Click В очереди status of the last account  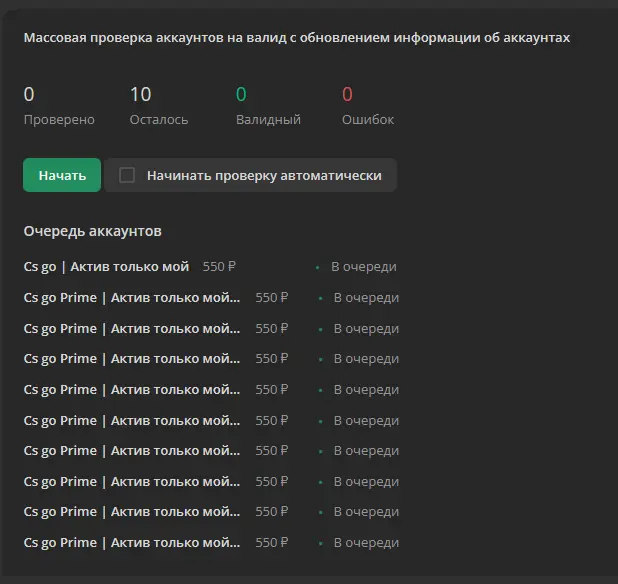(367, 543)
